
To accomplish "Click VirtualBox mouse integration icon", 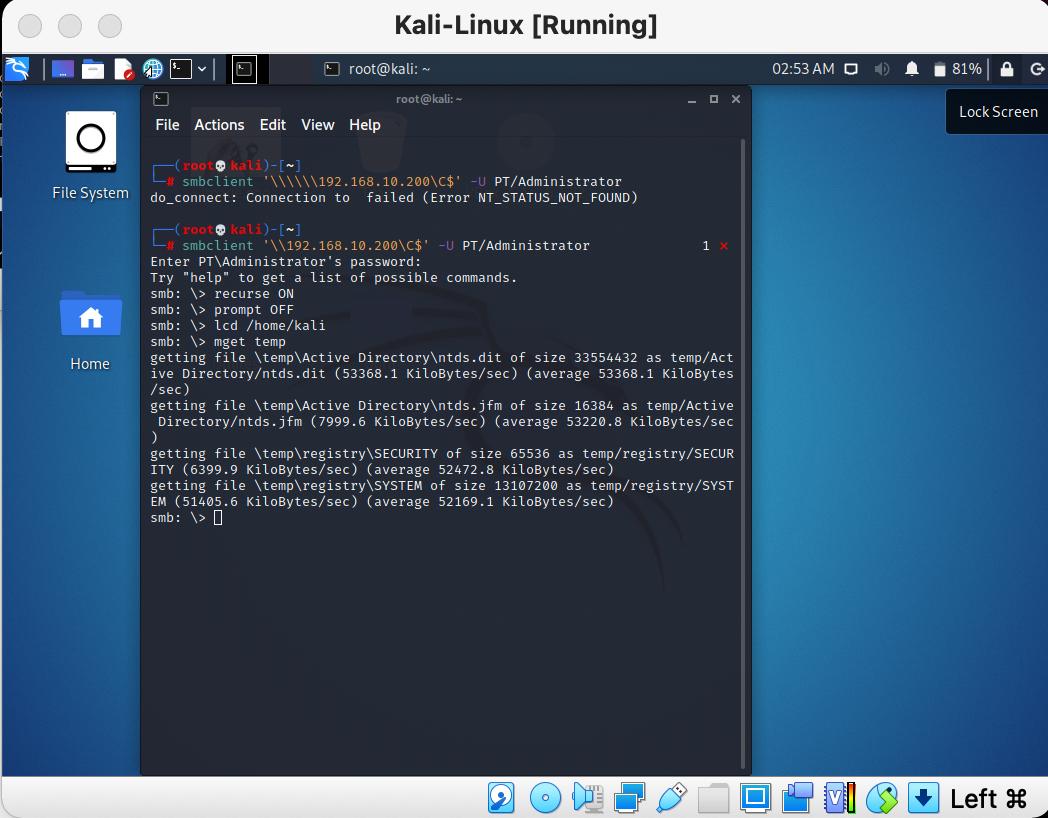I will pyautogui.click(x=882, y=797).
